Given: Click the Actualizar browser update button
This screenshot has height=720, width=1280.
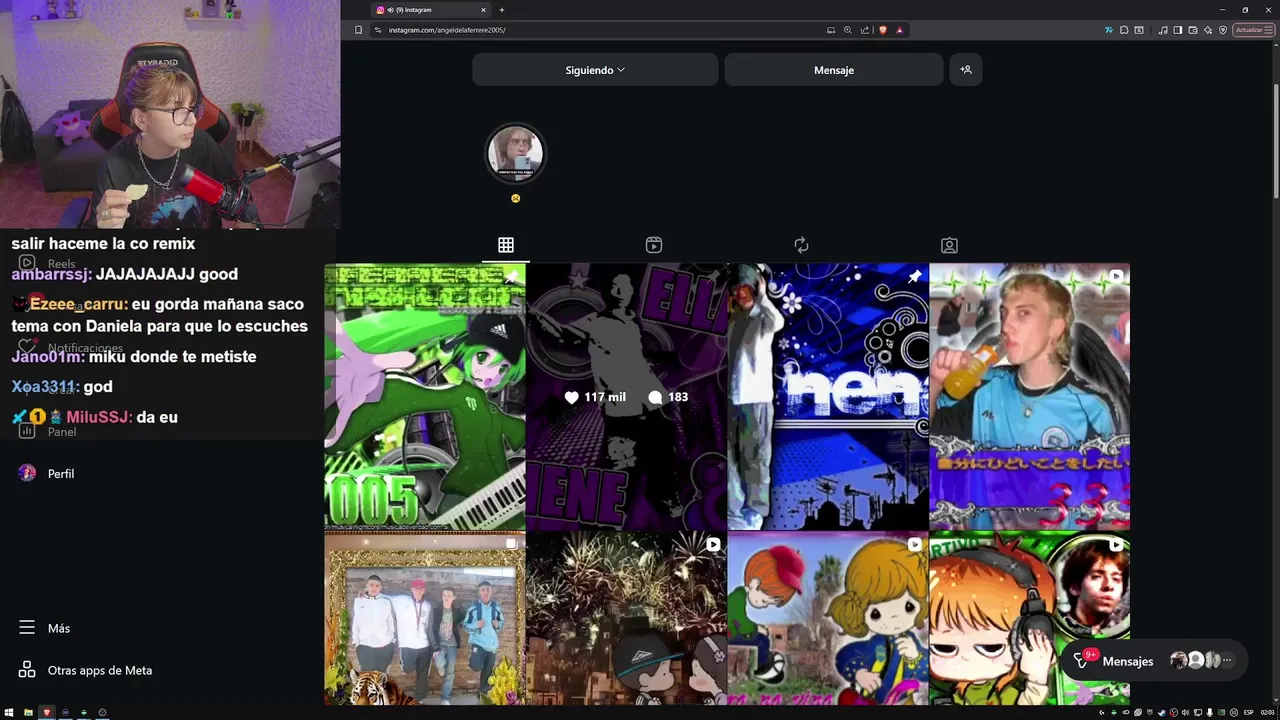Looking at the screenshot, I should point(1254,30).
